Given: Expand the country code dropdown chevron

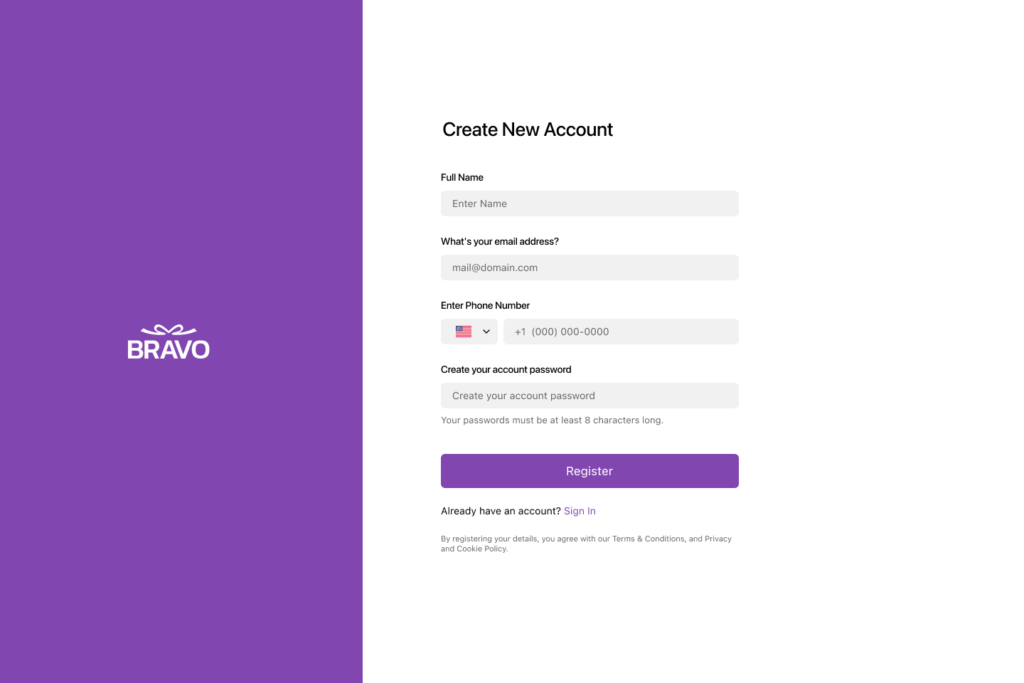Looking at the screenshot, I should (x=486, y=332).
